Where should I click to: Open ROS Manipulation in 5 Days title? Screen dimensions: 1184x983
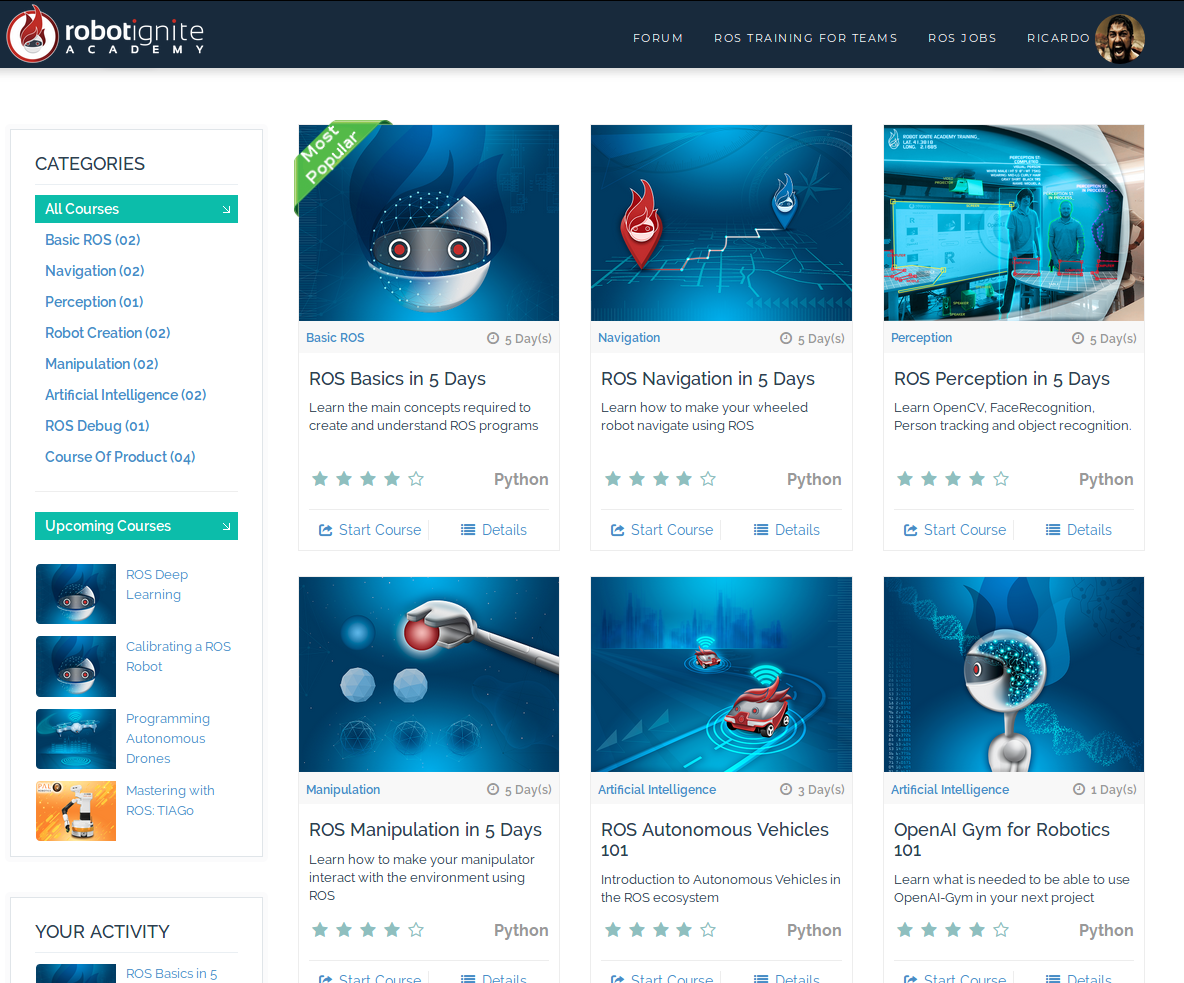click(x=425, y=830)
